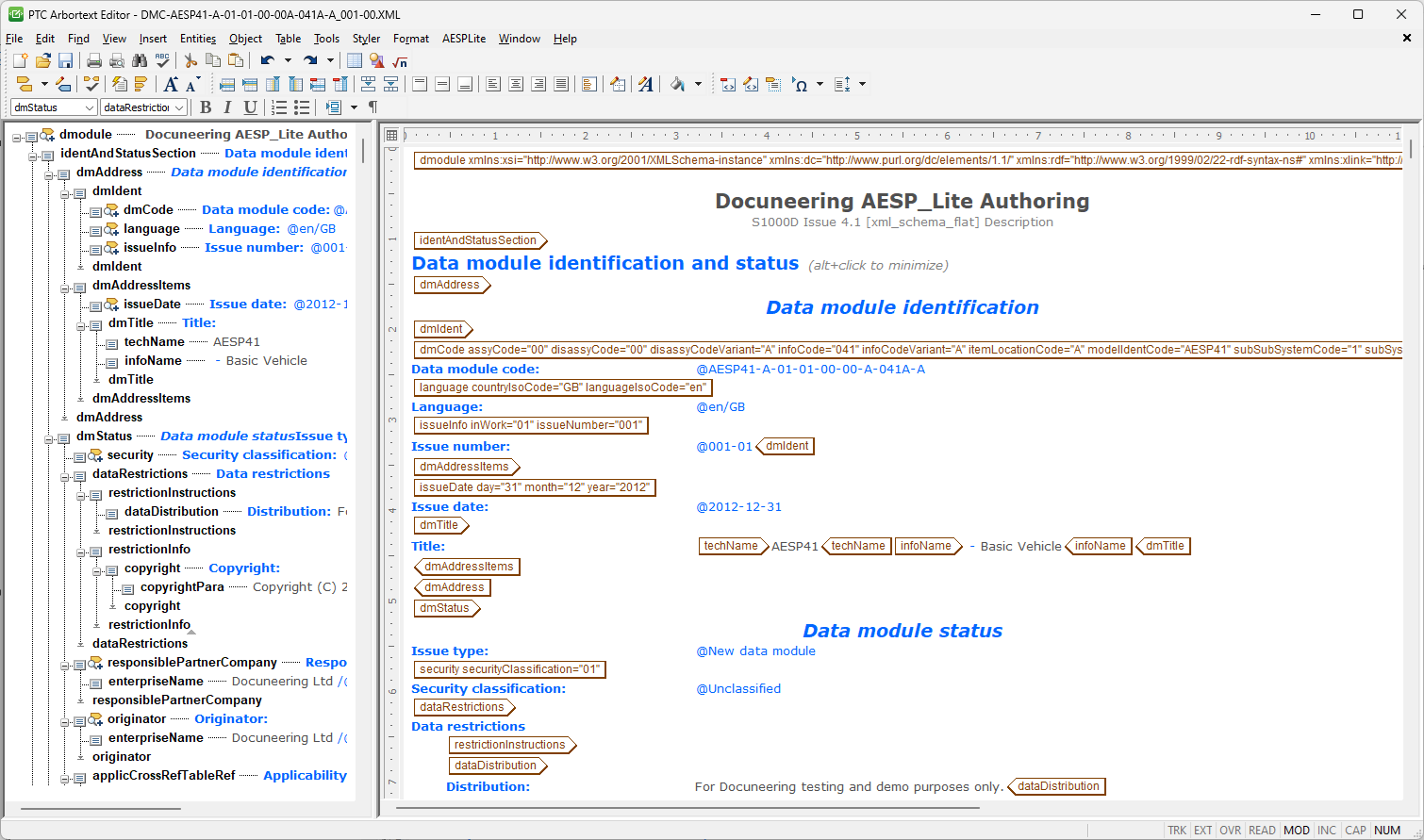Open a file using the folder icon
Viewport: 1424px width, 840px height.
(x=43, y=60)
